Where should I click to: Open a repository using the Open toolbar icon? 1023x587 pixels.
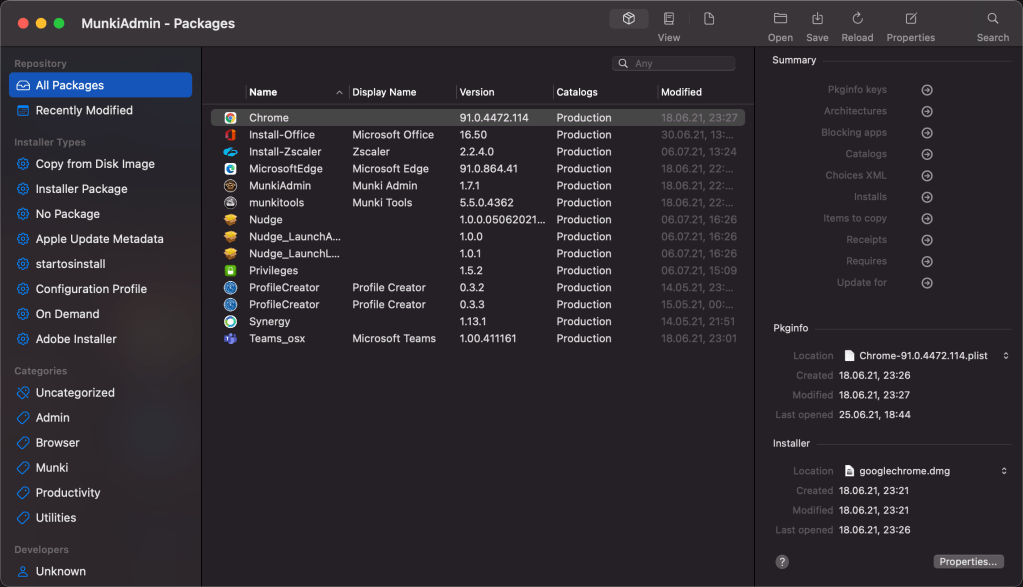779,18
